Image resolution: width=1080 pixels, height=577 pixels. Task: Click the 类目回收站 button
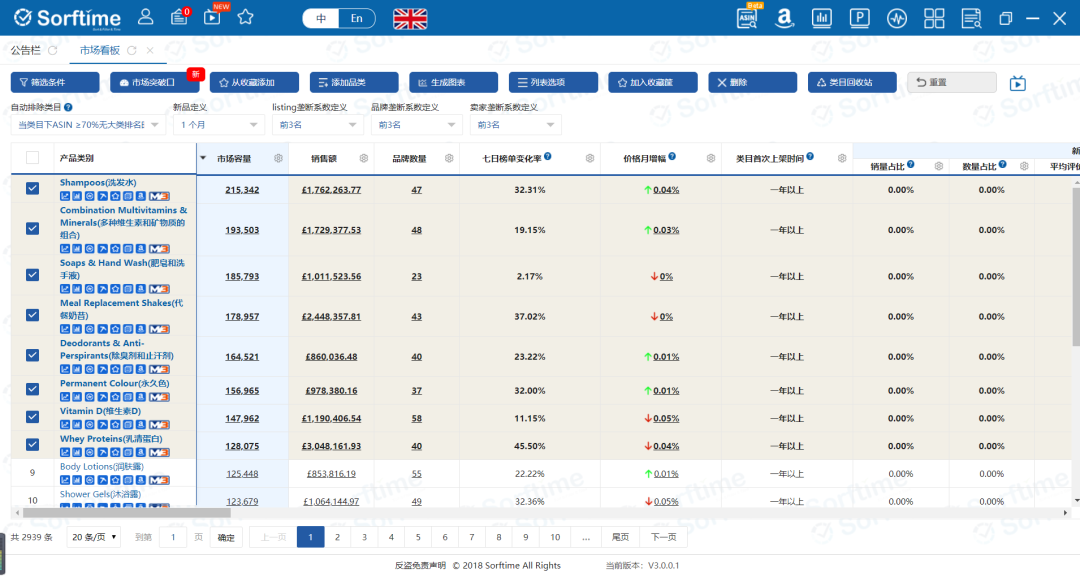852,82
